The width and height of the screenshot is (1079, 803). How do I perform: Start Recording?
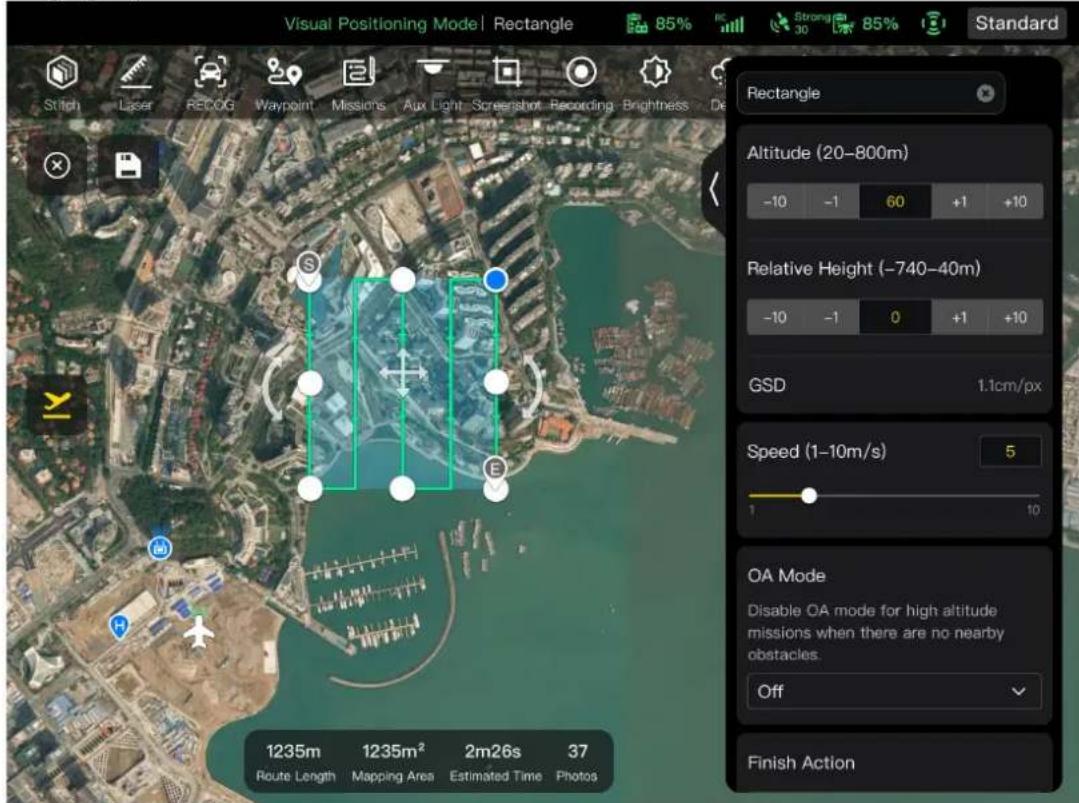581,83
